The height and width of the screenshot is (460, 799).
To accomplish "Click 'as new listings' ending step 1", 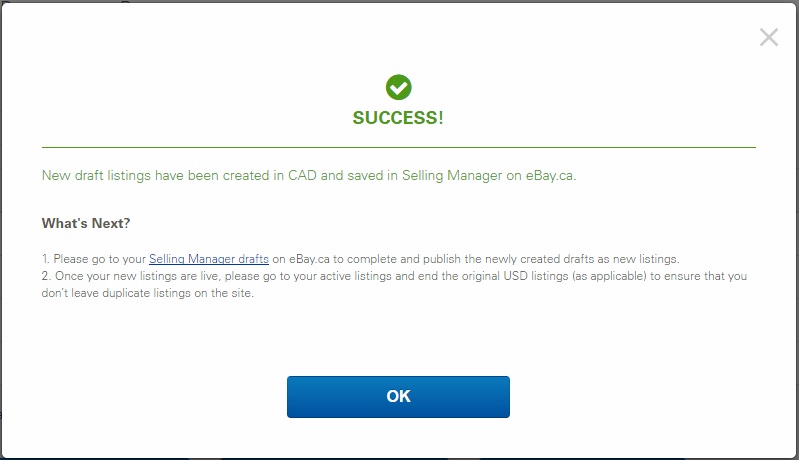I will [x=644, y=259].
